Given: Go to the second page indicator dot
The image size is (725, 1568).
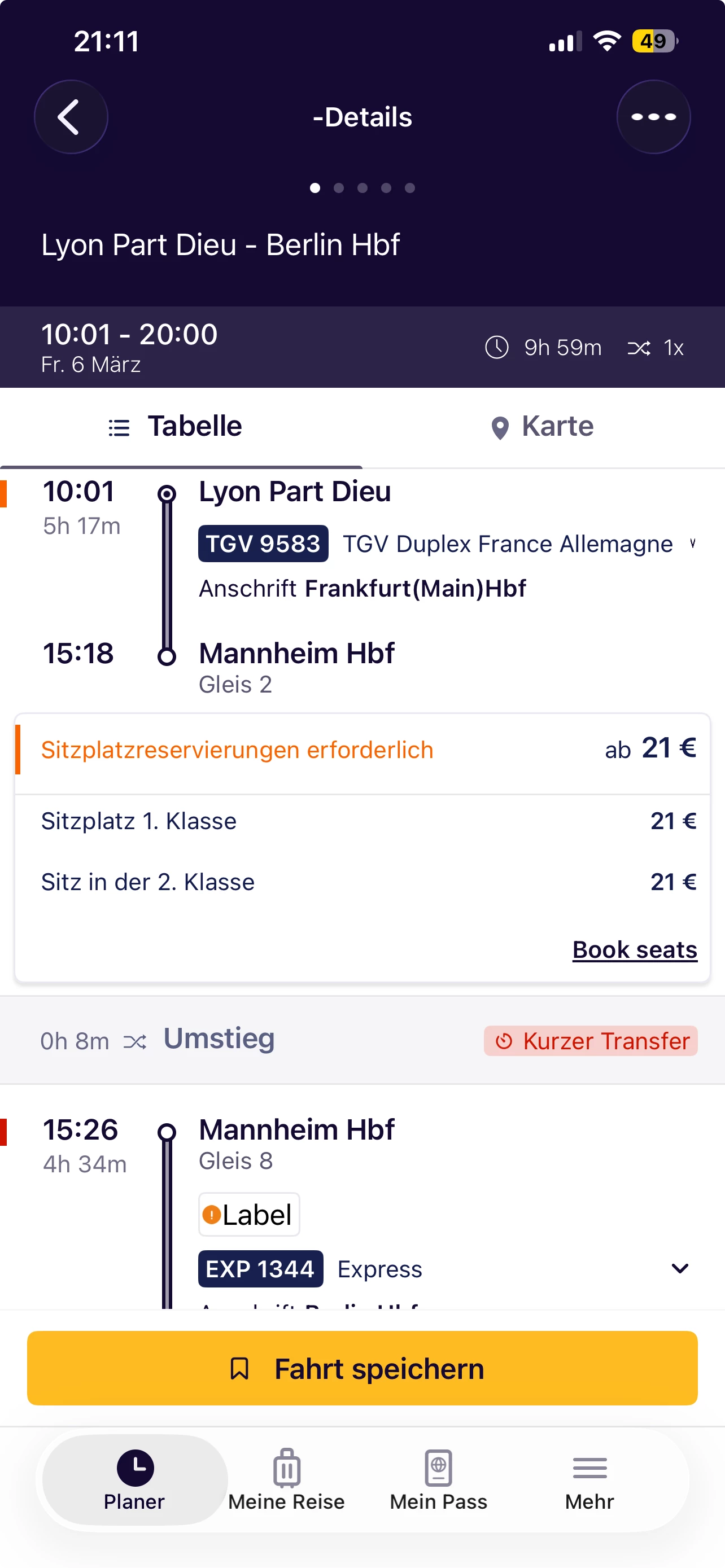Looking at the screenshot, I should [x=338, y=188].
